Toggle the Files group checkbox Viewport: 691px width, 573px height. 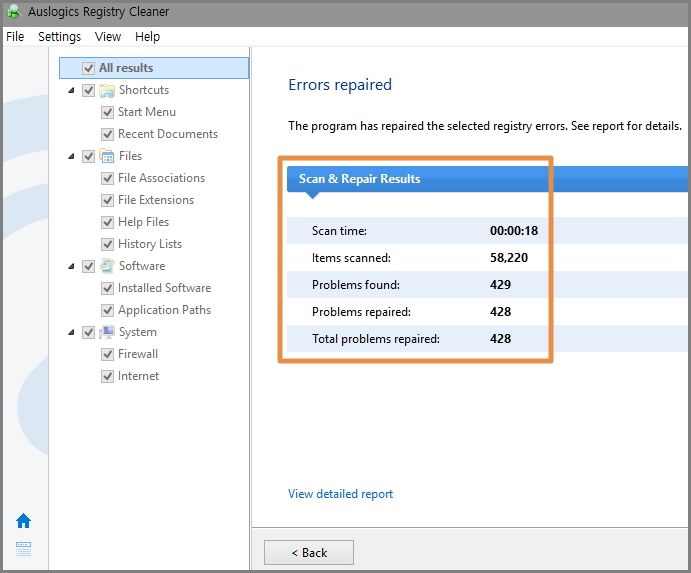pos(88,156)
